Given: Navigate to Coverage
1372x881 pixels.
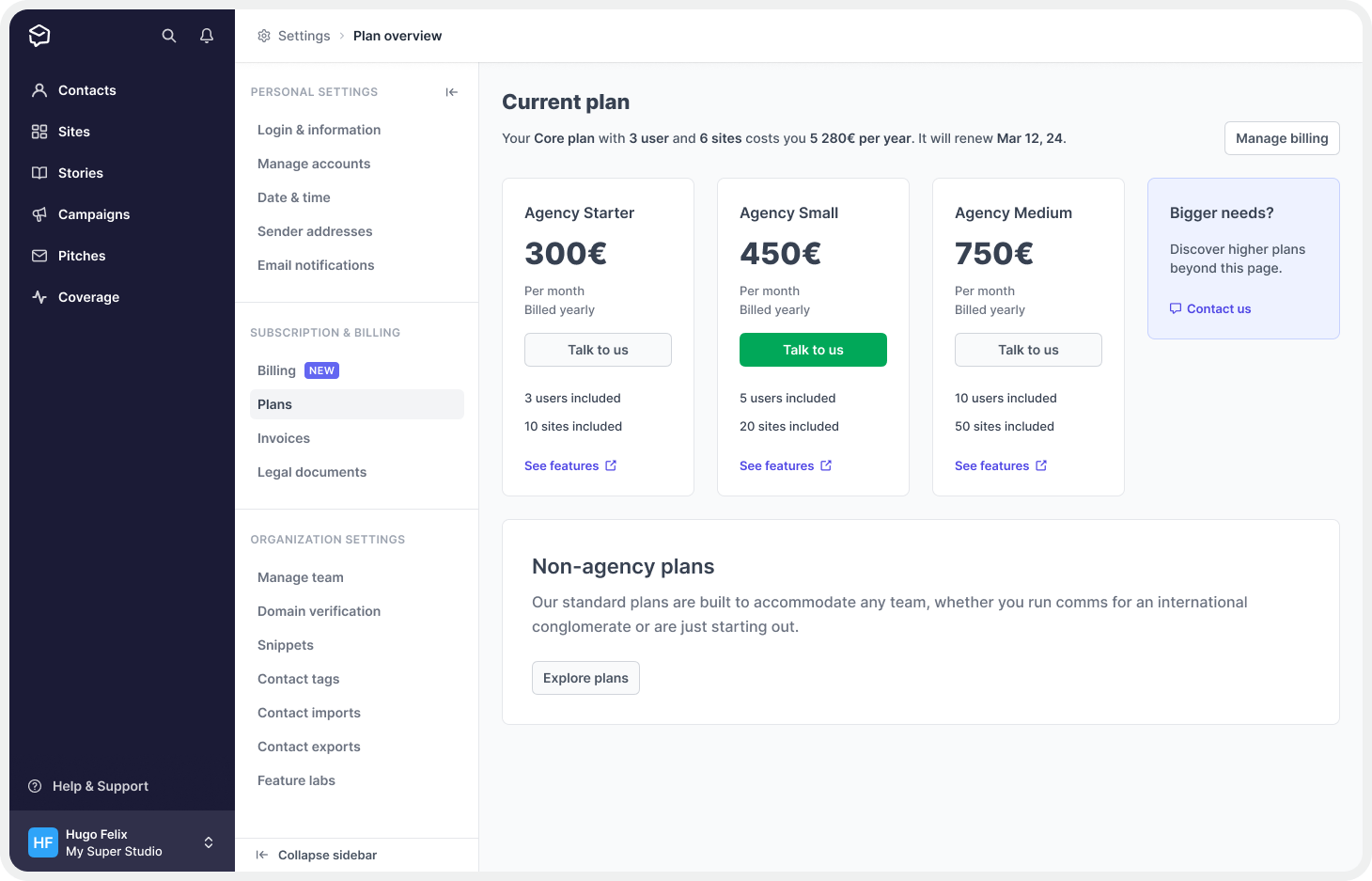Looking at the screenshot, I should coord(88,297).
